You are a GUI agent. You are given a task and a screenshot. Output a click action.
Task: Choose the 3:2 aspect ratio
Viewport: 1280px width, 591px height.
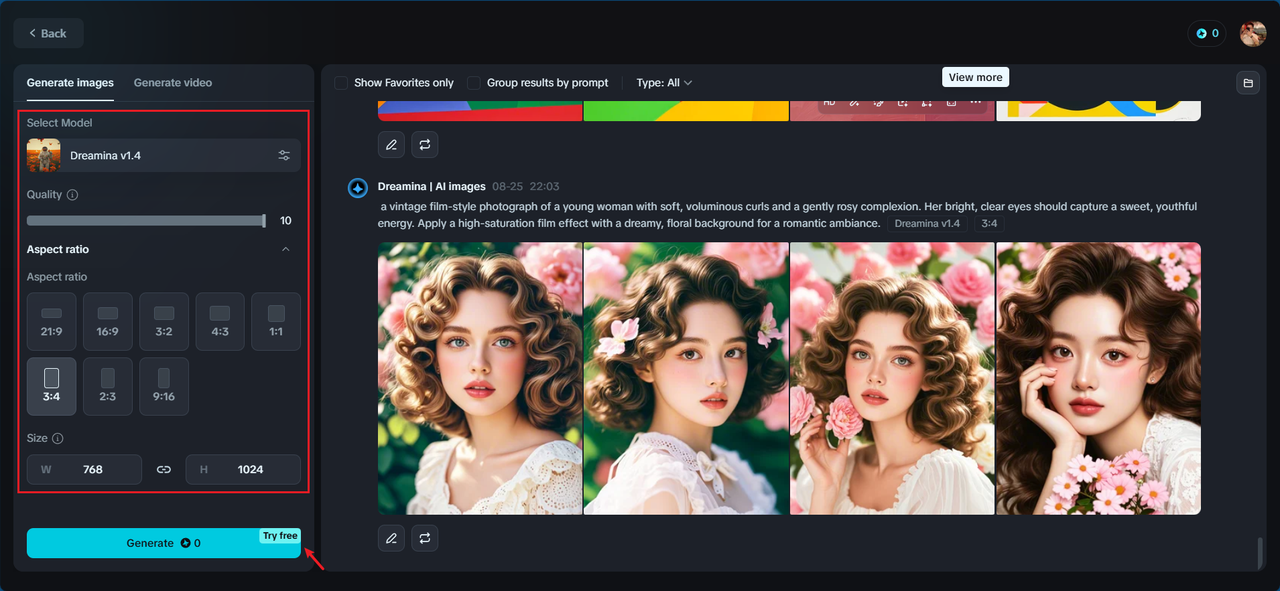pos(164,321)
